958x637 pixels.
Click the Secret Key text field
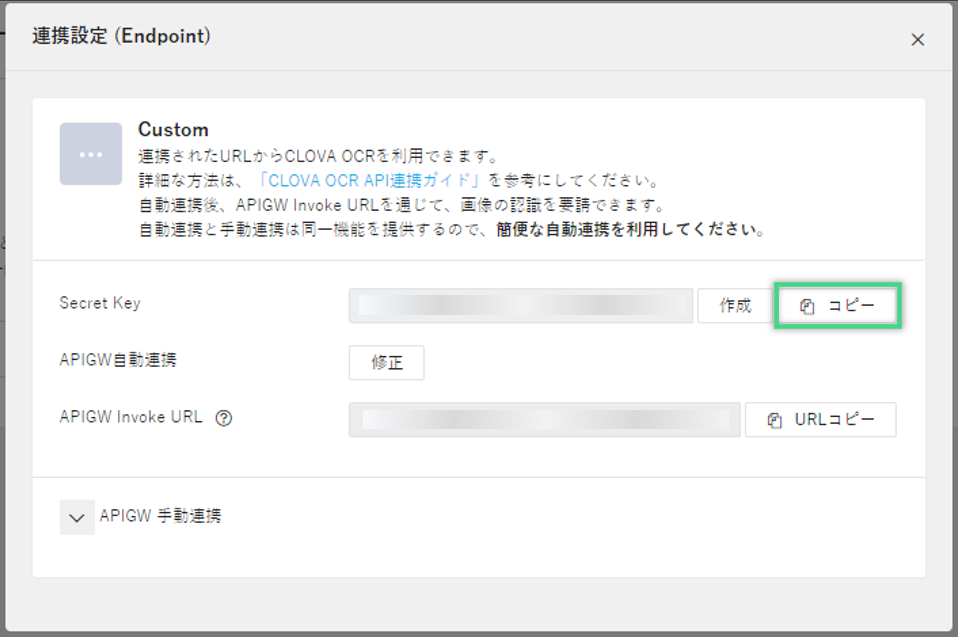pos(520,306)
